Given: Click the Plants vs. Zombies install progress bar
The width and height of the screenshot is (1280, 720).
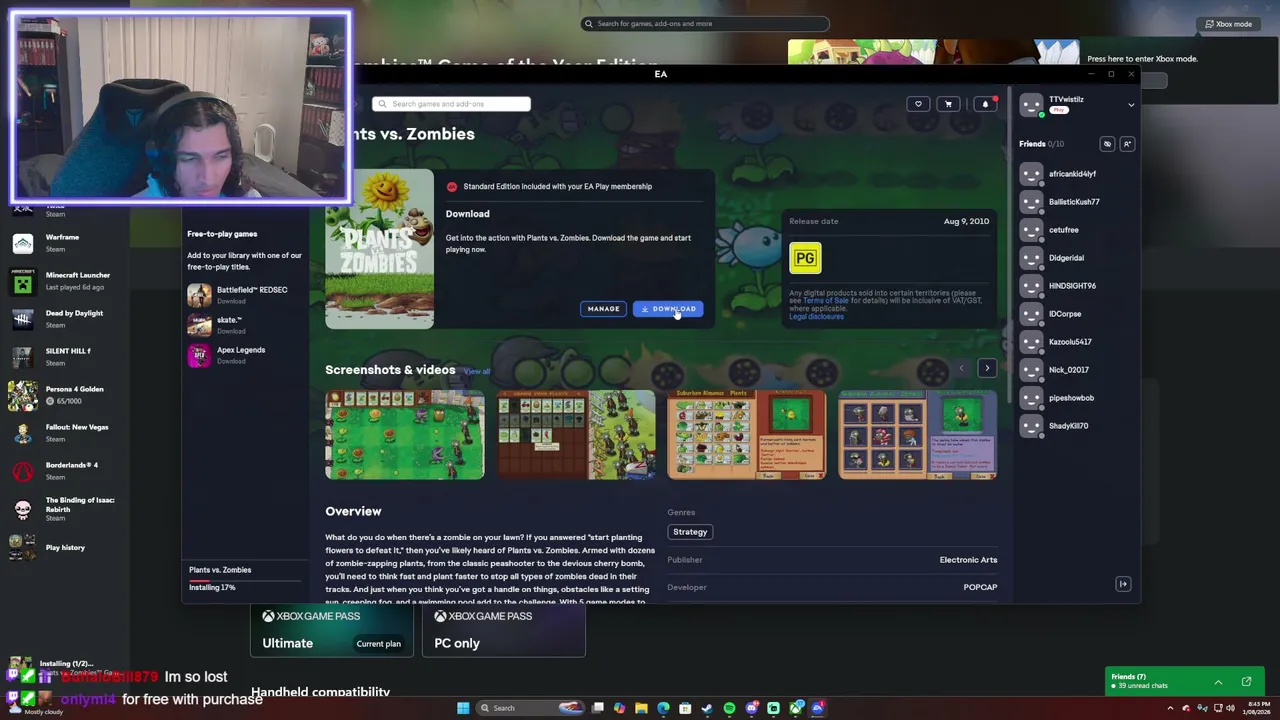Looking at the screenshot, I should click(x=245, y=580).
